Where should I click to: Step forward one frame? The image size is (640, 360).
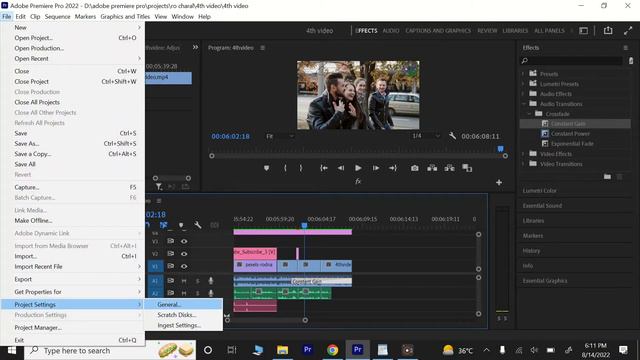[376, 168]
